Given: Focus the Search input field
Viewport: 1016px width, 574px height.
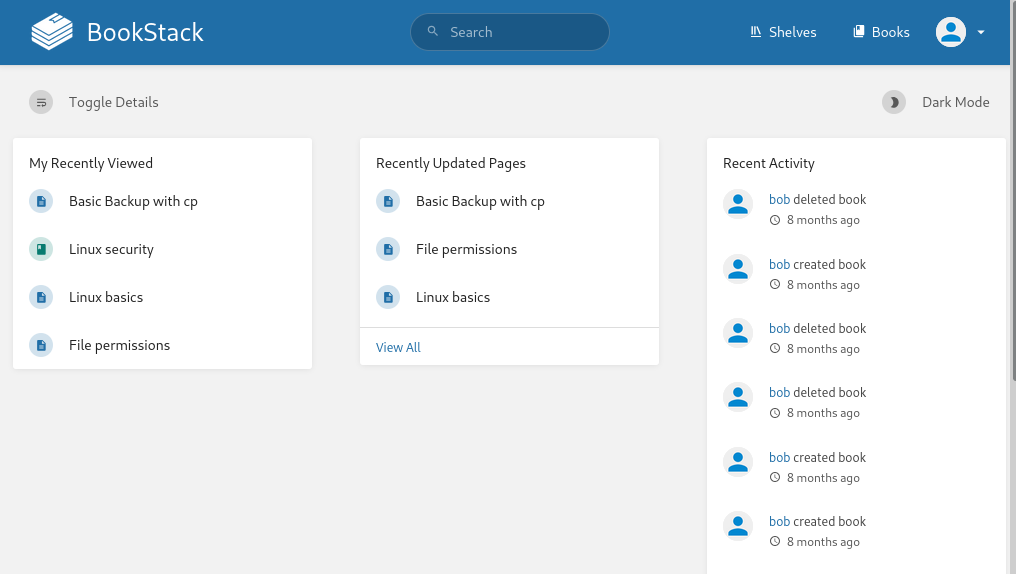Looking at the screenshot, I should point(510,32).
